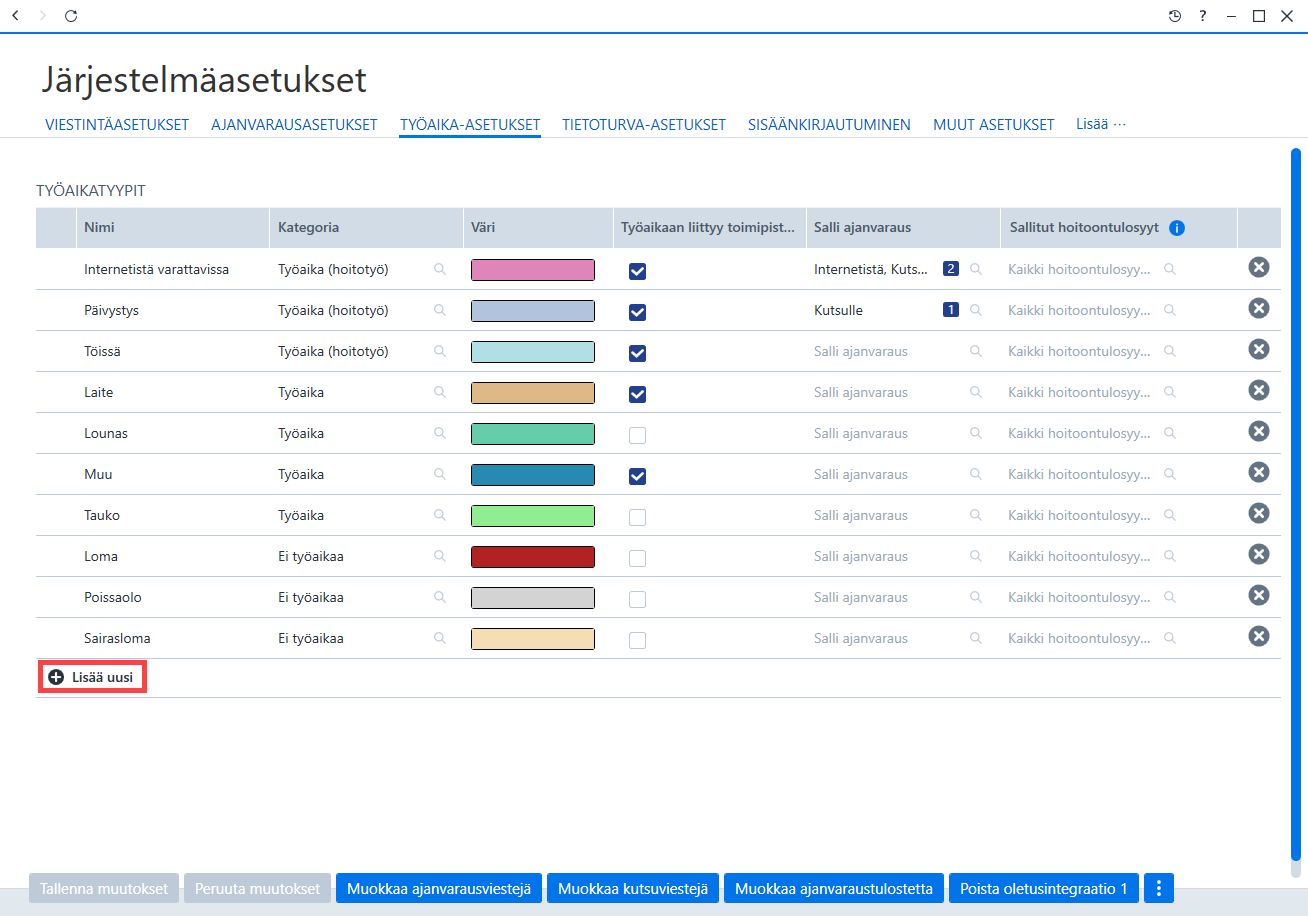The height and width of the screenshot is (916, 1308).
Task: Open the history clock icon in title bar
Action: click(1175, 16)
